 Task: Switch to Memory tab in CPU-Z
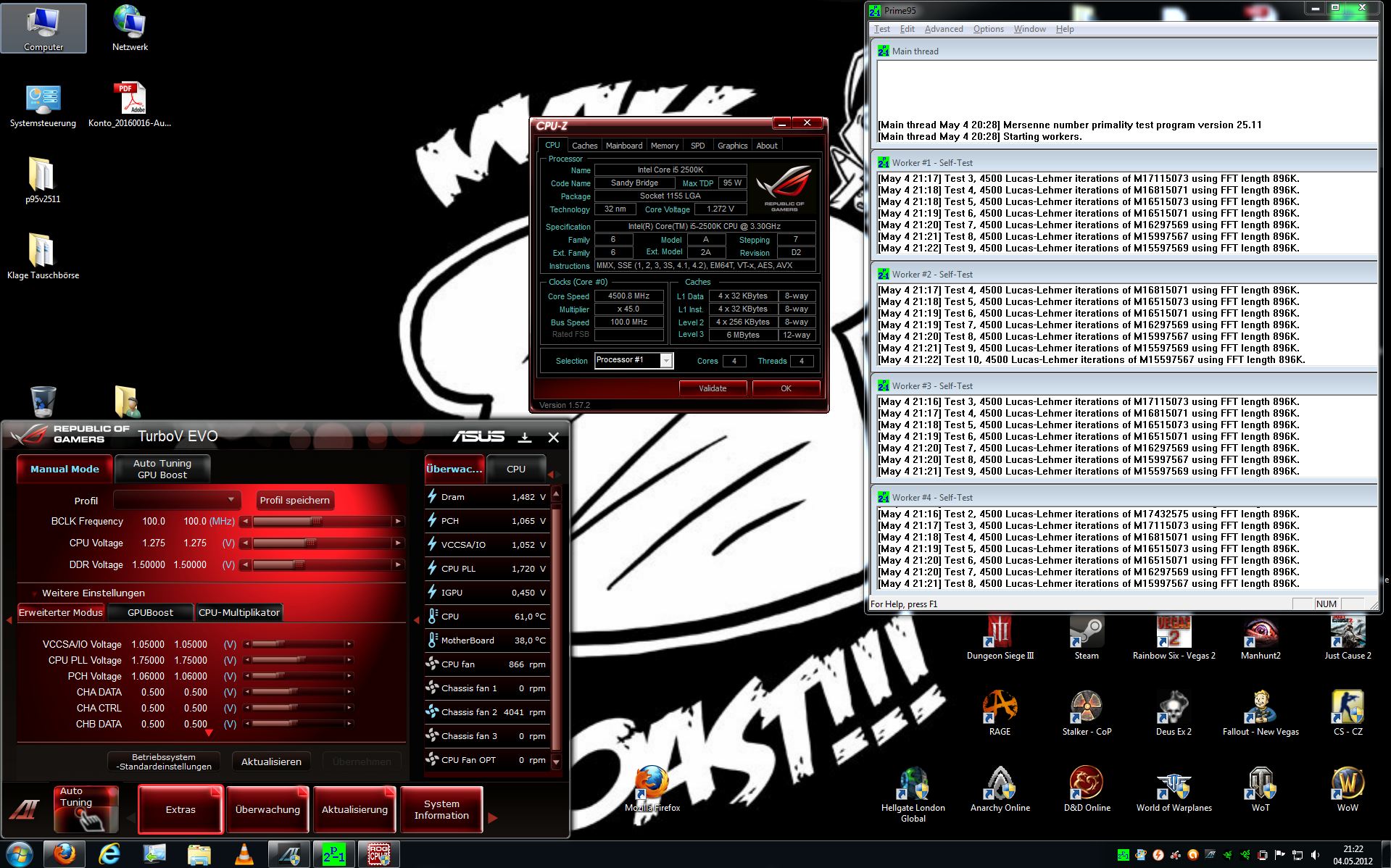tap(665, 146)
